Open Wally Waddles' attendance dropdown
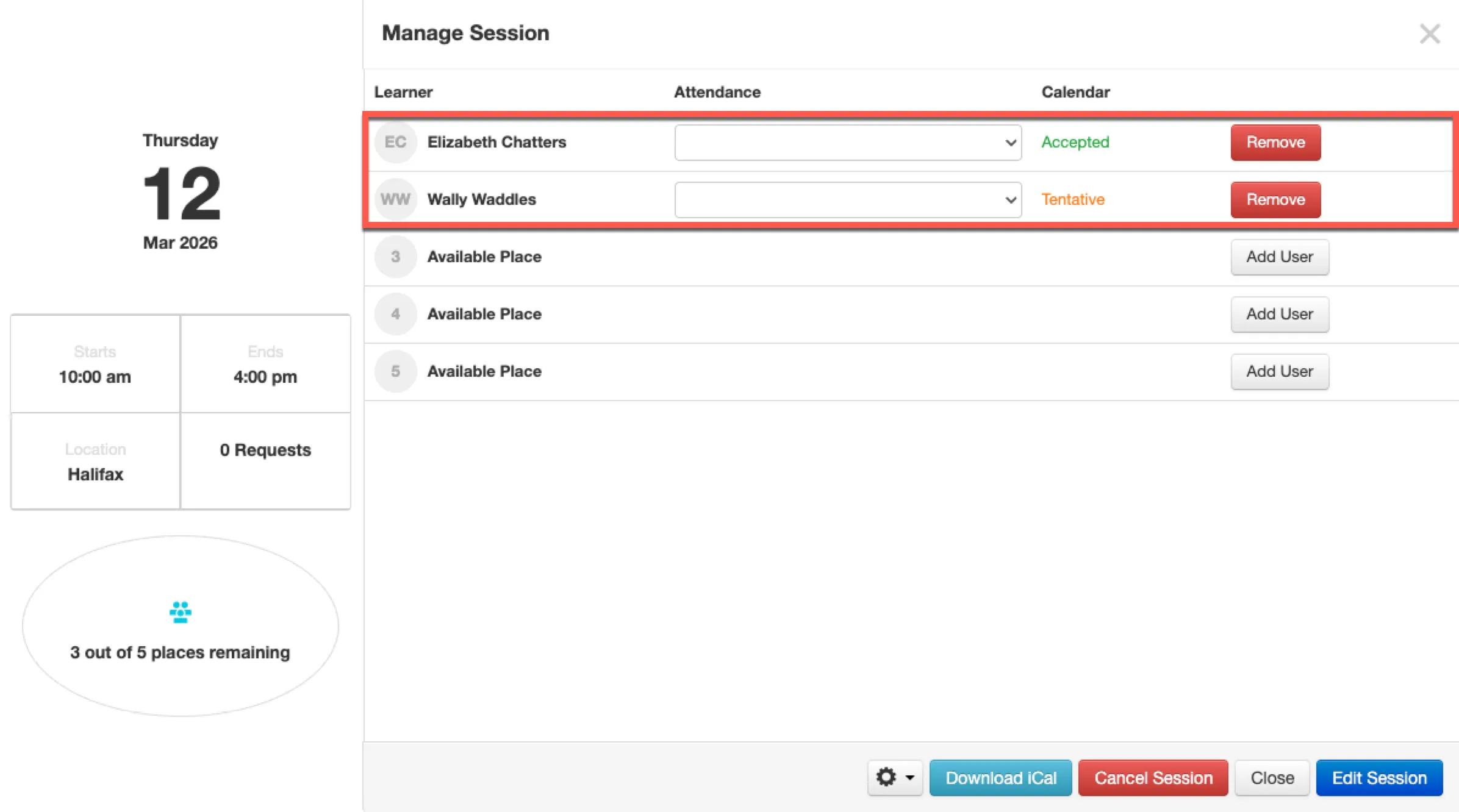The width and height of the screenshot is (1459, 812). tap(847, 200)
